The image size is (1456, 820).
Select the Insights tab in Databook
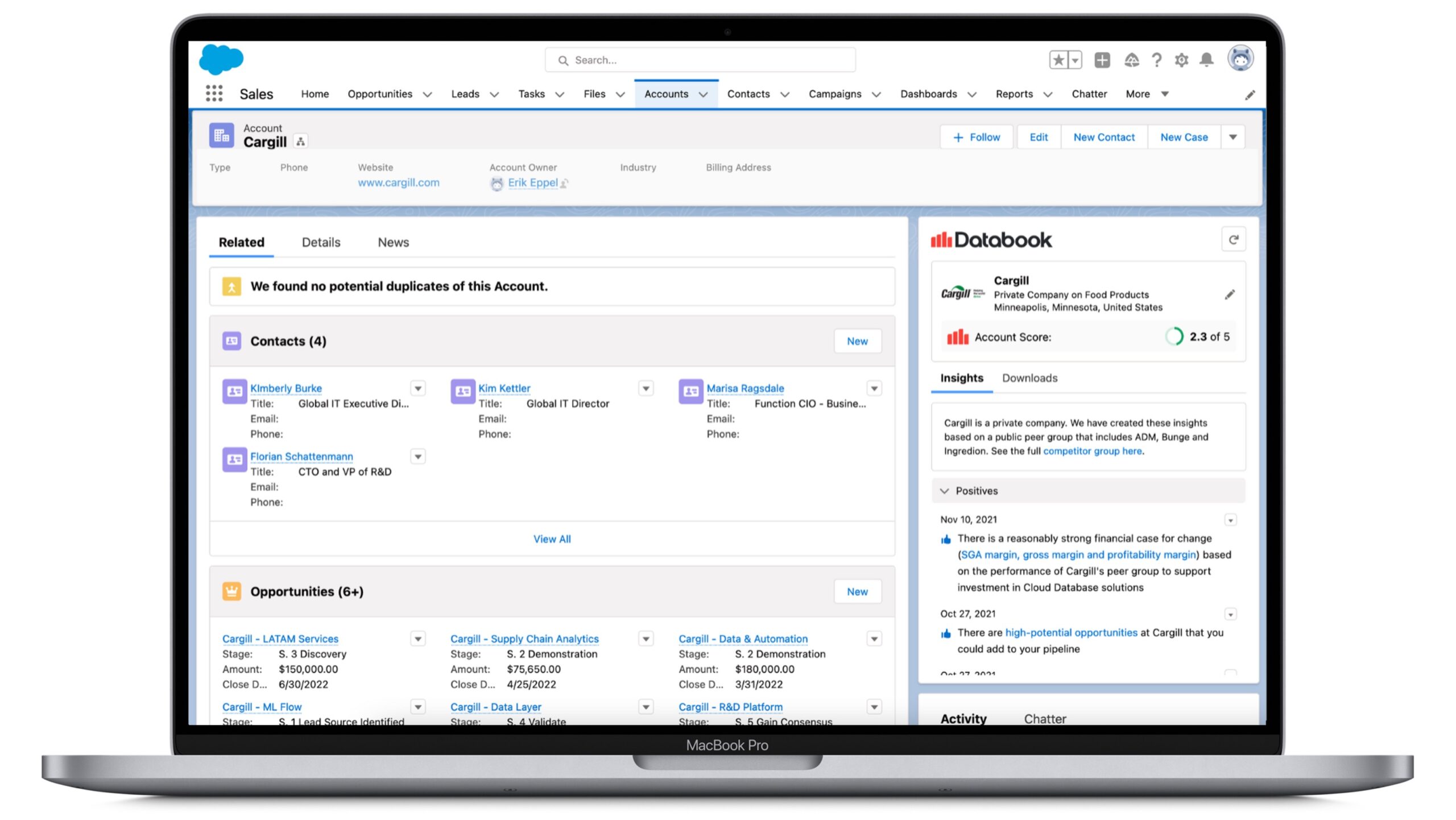tap(961, 378)
